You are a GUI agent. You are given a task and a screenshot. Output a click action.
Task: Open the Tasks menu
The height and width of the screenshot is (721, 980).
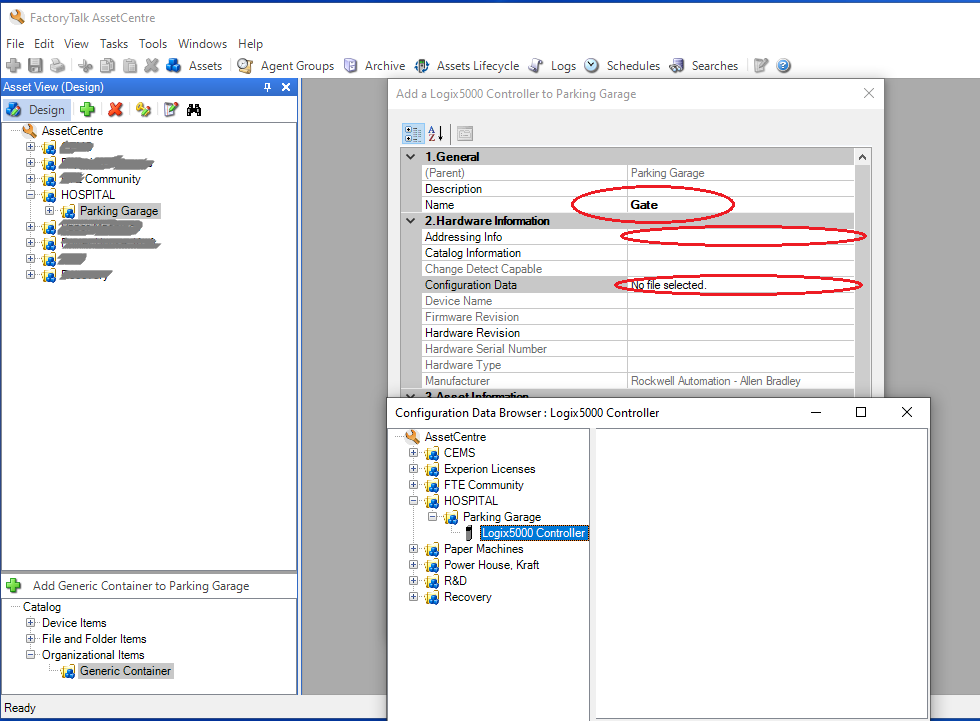point(114,44)
